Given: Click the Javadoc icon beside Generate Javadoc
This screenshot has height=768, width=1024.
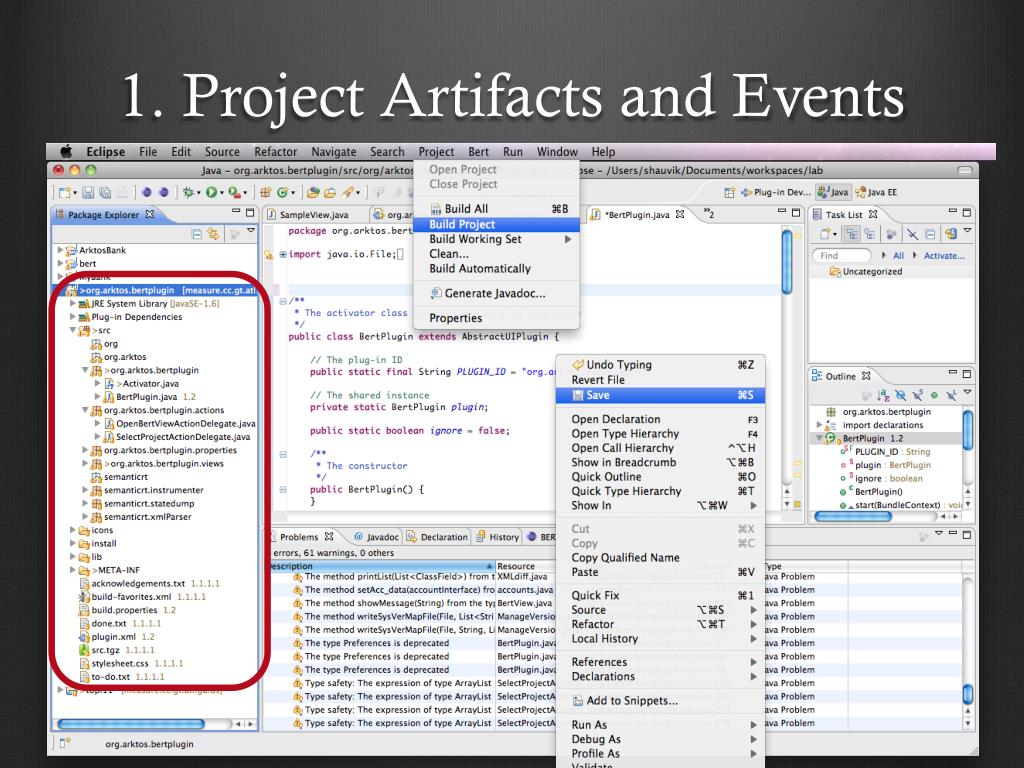Looking at the screenshot, I should click(436, 293).
